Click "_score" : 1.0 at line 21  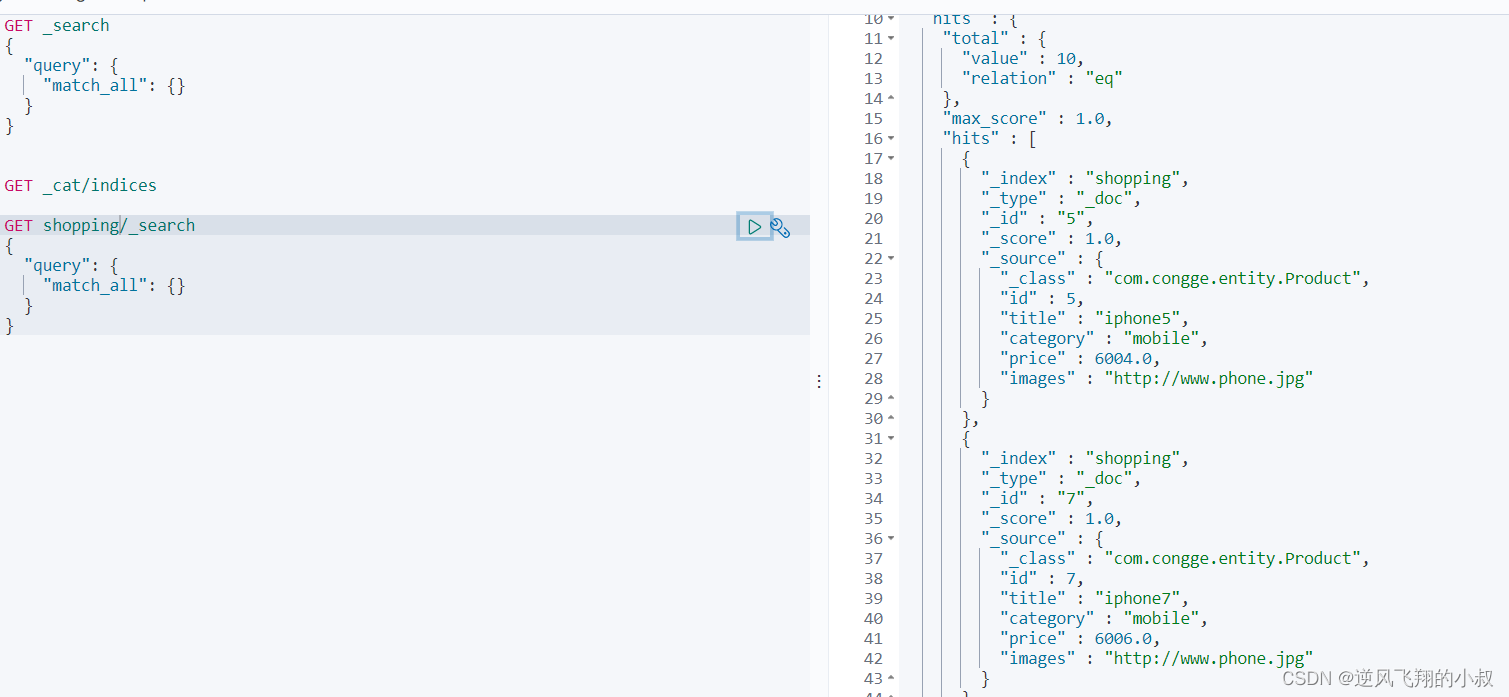(x=1051, y=239)
